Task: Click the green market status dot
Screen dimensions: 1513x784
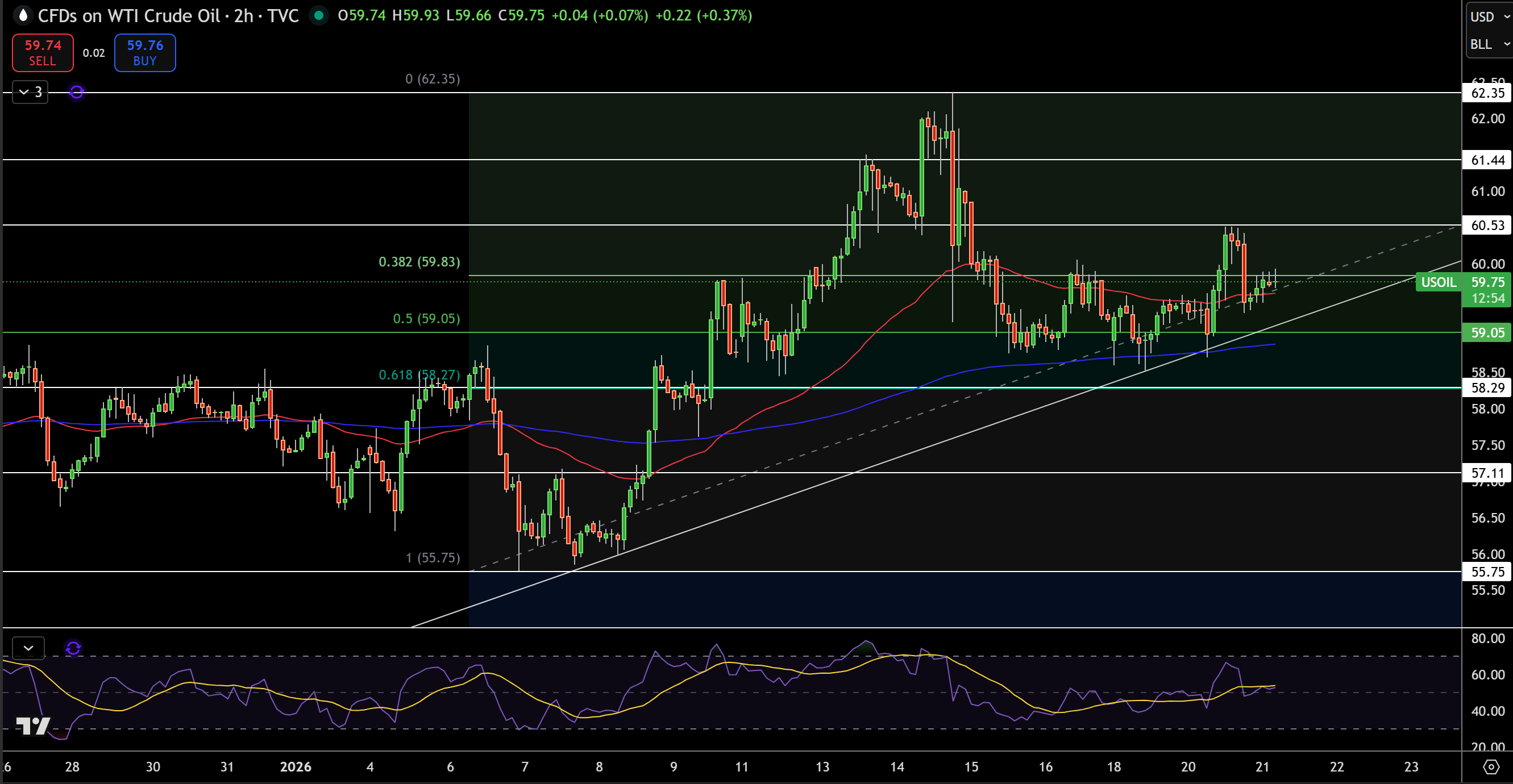Action: (319, 15)
